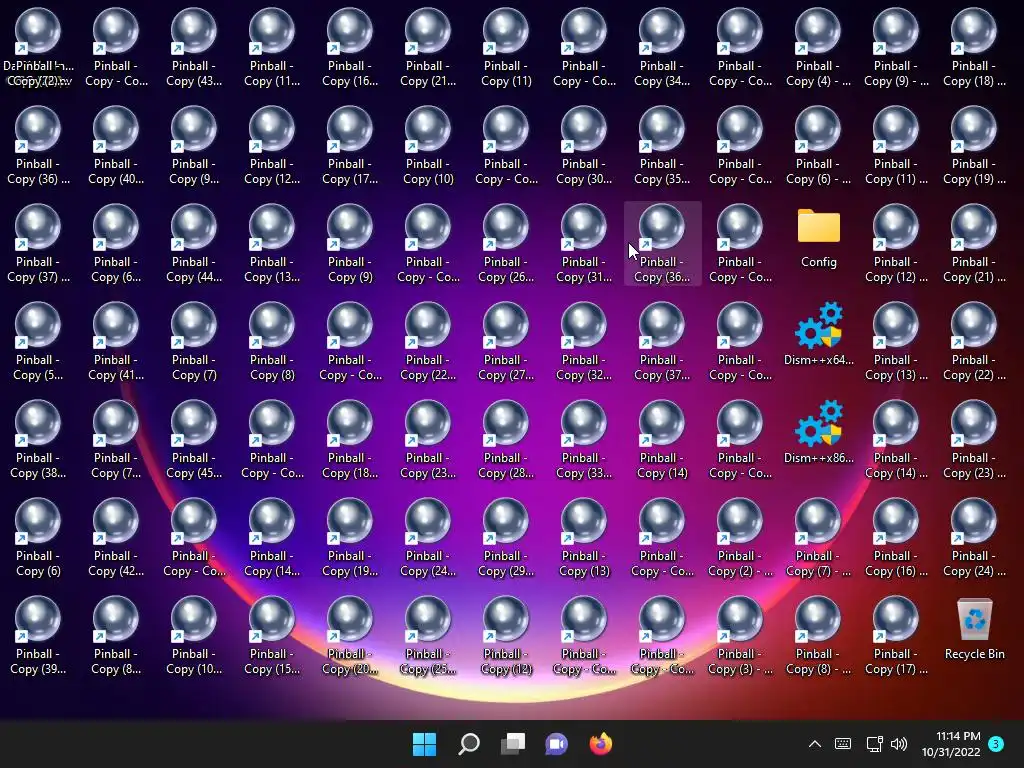Open the touch keyboard tray icon
1024x768 pixels.
coord(843,744)
